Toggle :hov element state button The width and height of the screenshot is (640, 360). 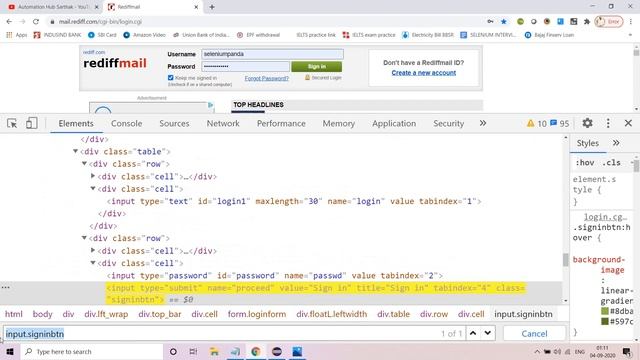coord(584,162)
